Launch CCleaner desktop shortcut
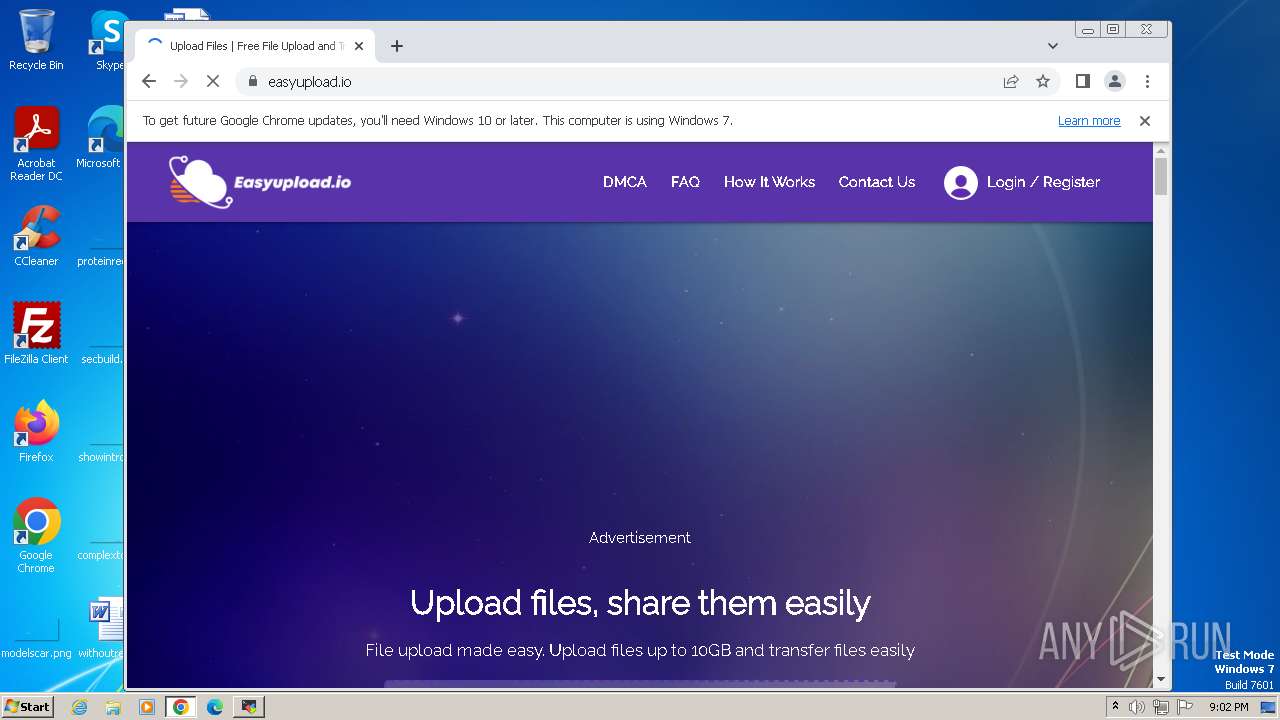 point(36,236)
